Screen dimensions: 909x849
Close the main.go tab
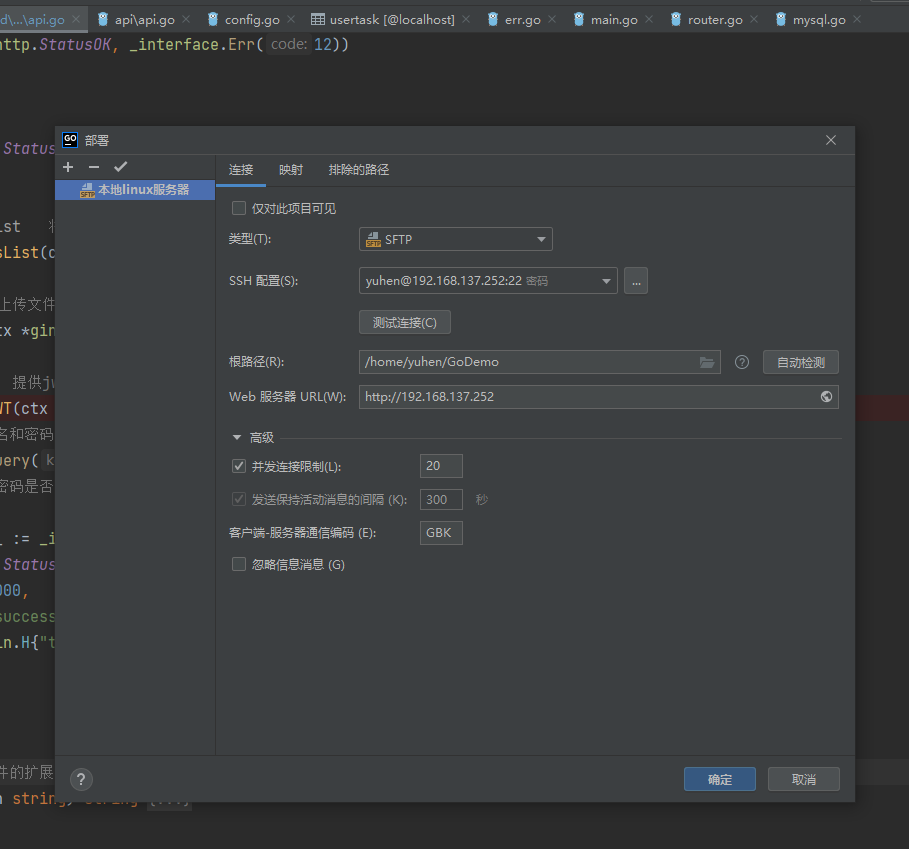(x=649, y=20)
